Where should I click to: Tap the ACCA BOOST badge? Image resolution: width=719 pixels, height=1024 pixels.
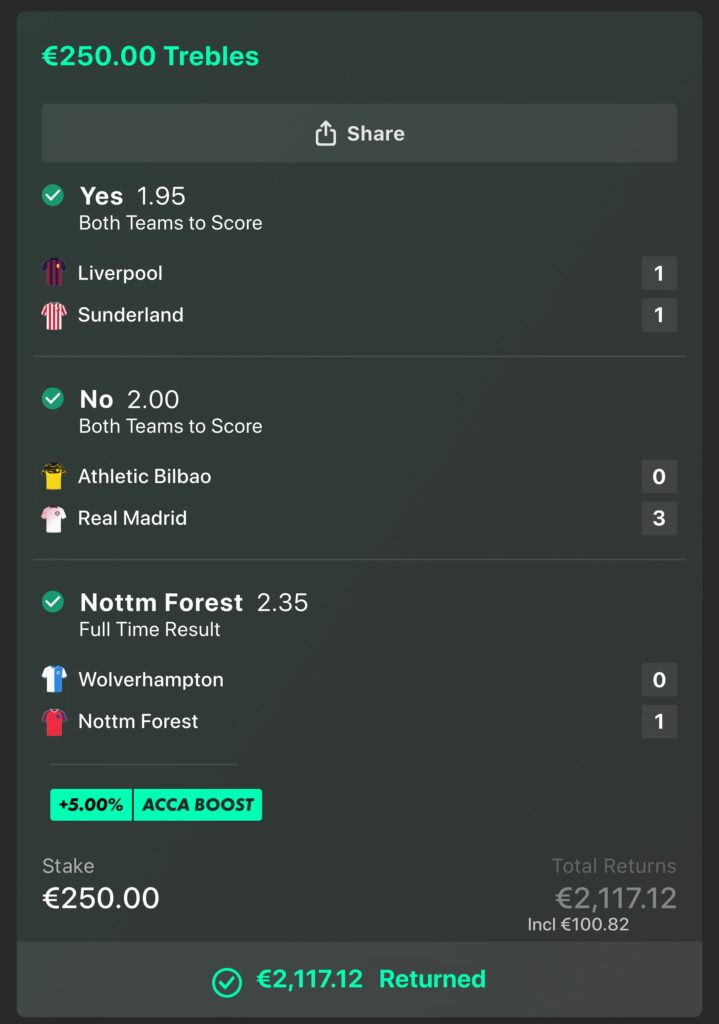(x=197, y=805)
